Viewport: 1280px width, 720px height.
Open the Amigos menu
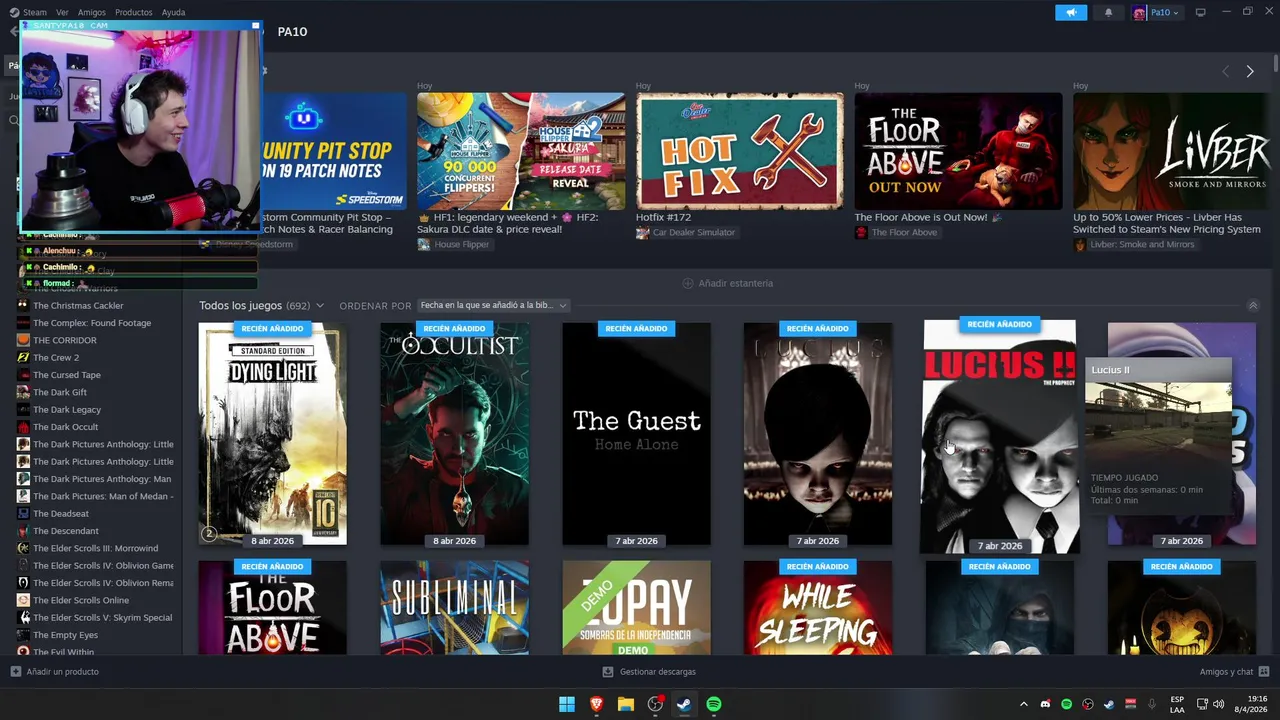tap(91, 12)
